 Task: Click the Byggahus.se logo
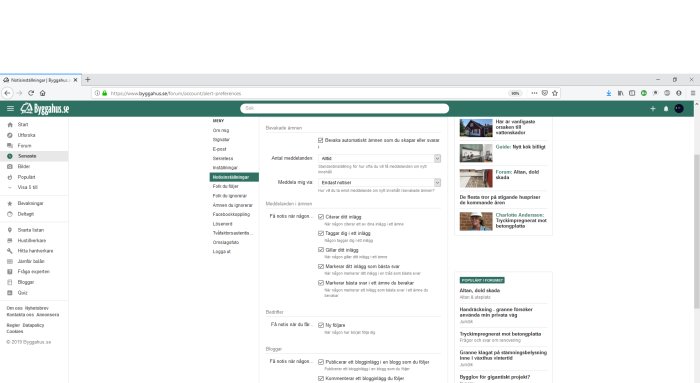coord(45,108)
